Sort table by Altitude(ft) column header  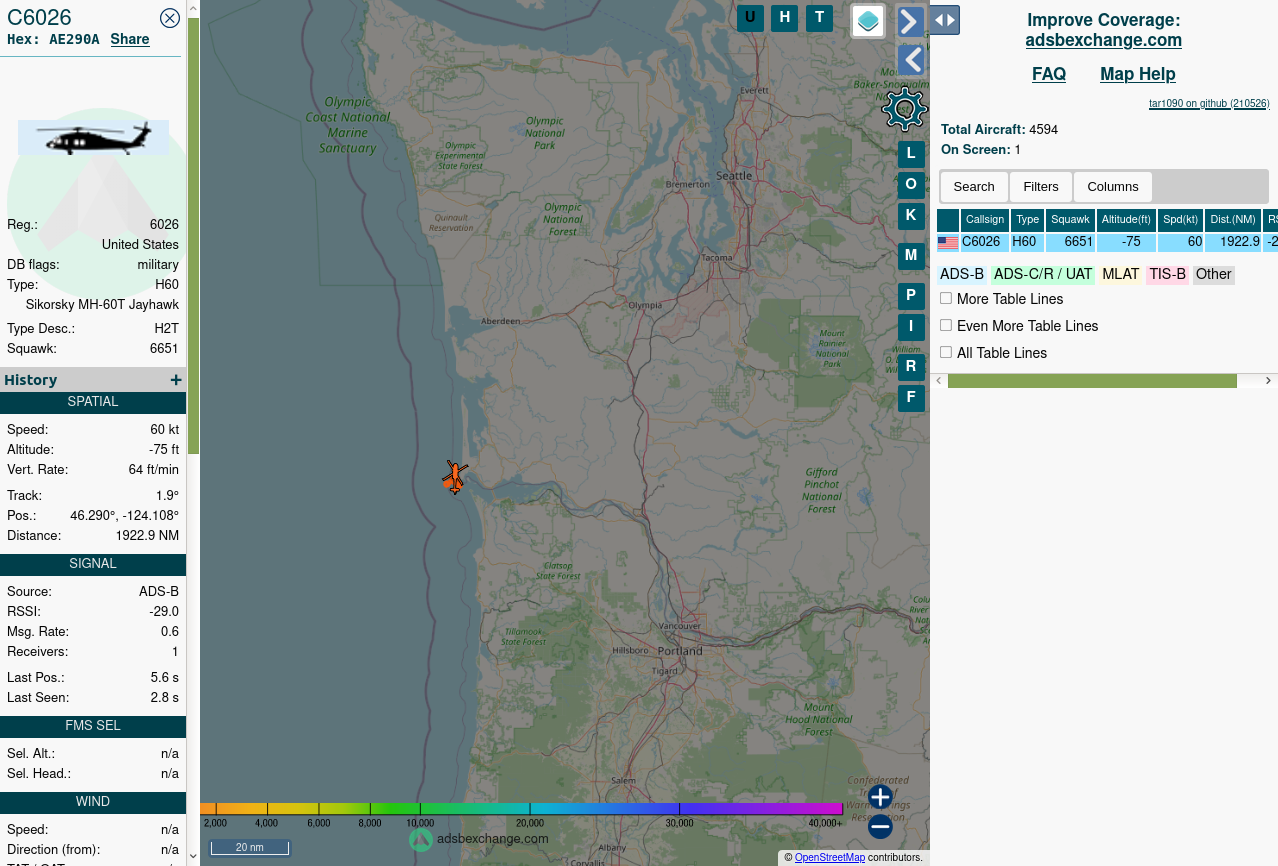tap(1126, 220)
